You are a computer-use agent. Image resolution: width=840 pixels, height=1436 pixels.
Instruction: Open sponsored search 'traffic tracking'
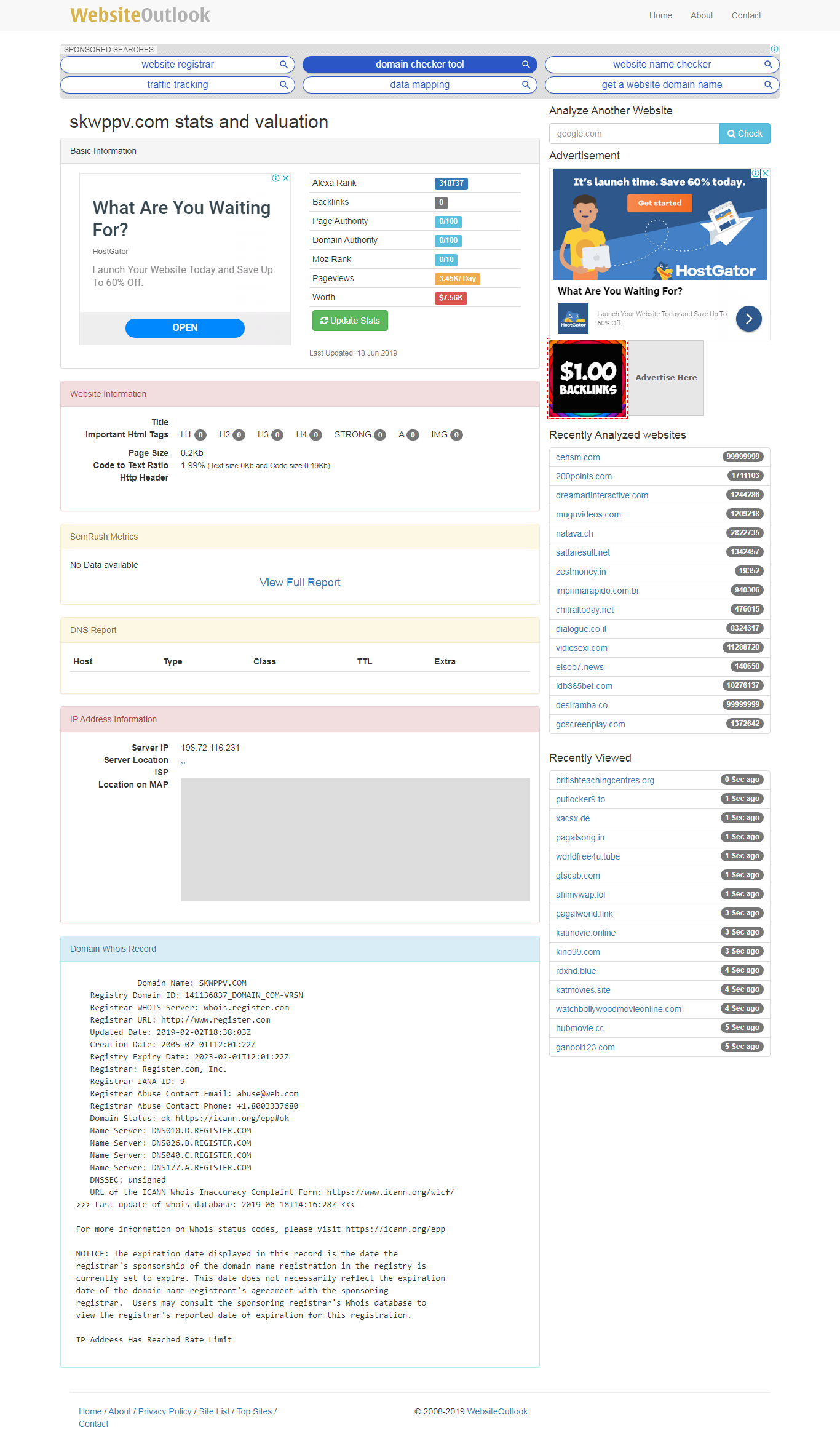(178, 85)
